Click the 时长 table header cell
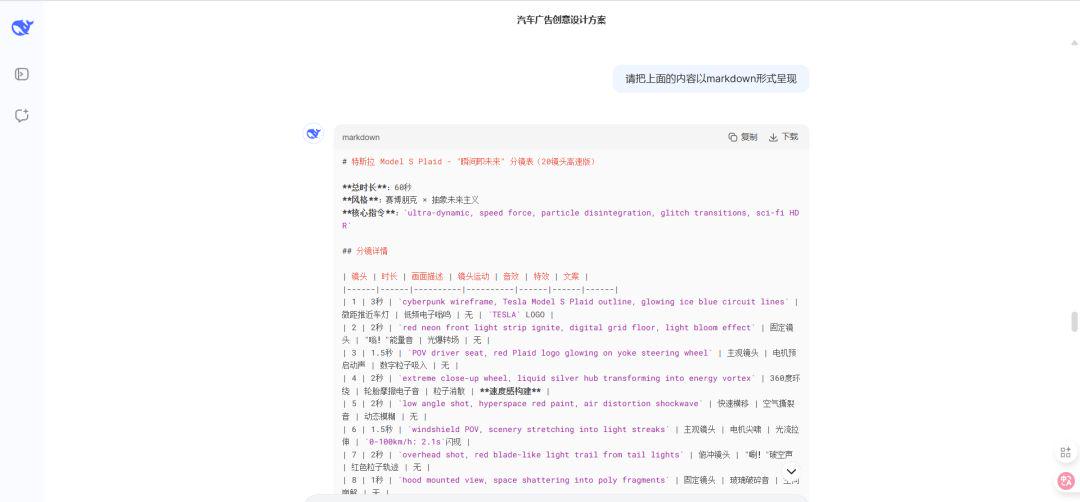Image resolution: width=1080 pixels, height=502 pixels. (x=390, y=276)
